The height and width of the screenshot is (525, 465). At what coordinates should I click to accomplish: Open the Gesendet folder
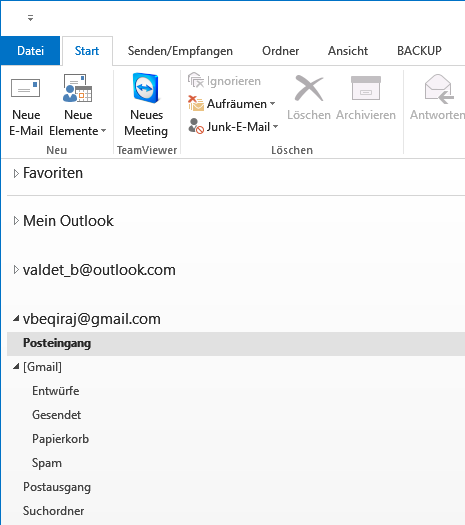[57, 415]
